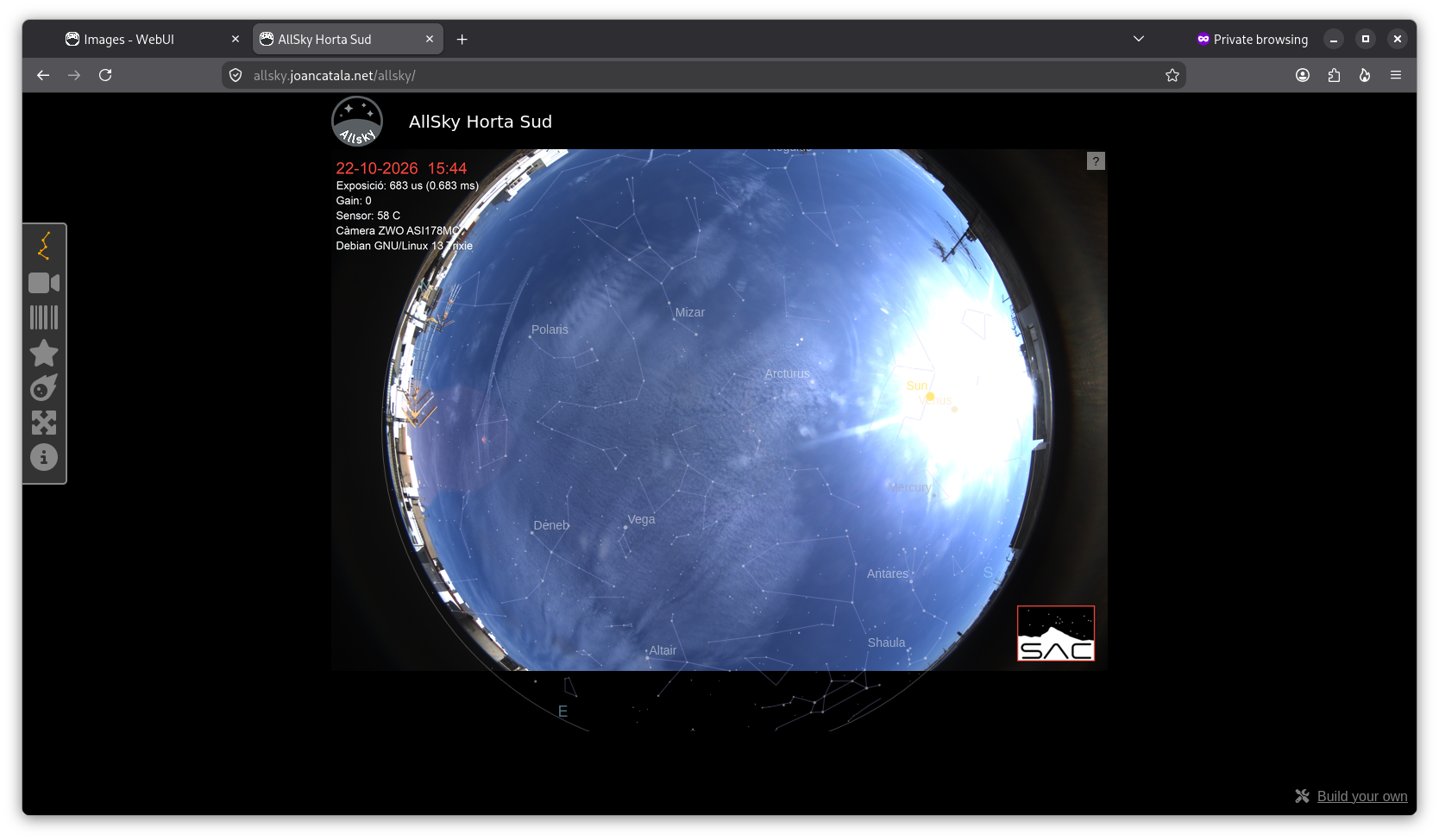The image size is (1439, 840).
Task: Click the AllSky Horta Sud page title
Action: [481, 122]
